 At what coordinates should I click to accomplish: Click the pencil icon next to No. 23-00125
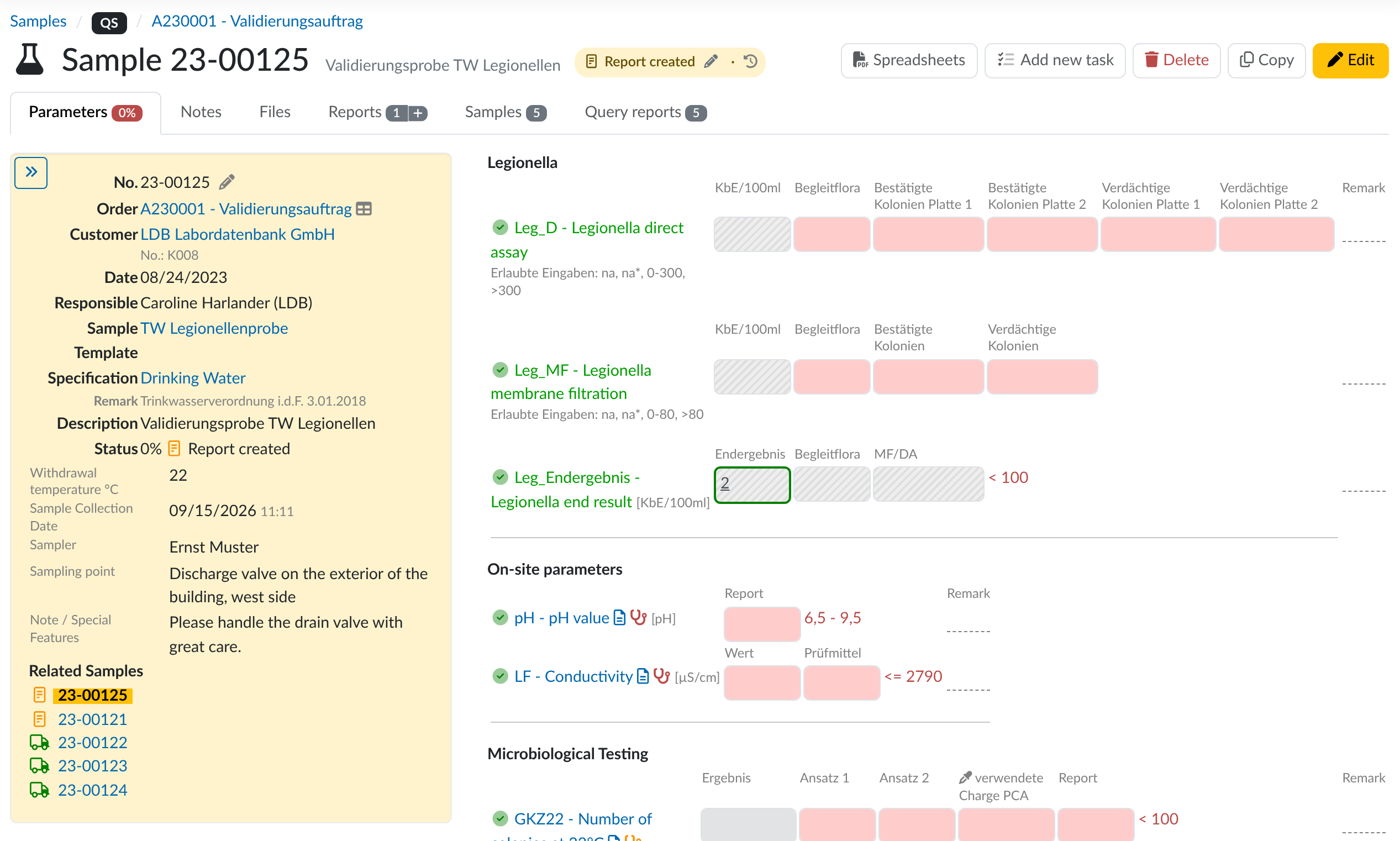tap(227, 182)
